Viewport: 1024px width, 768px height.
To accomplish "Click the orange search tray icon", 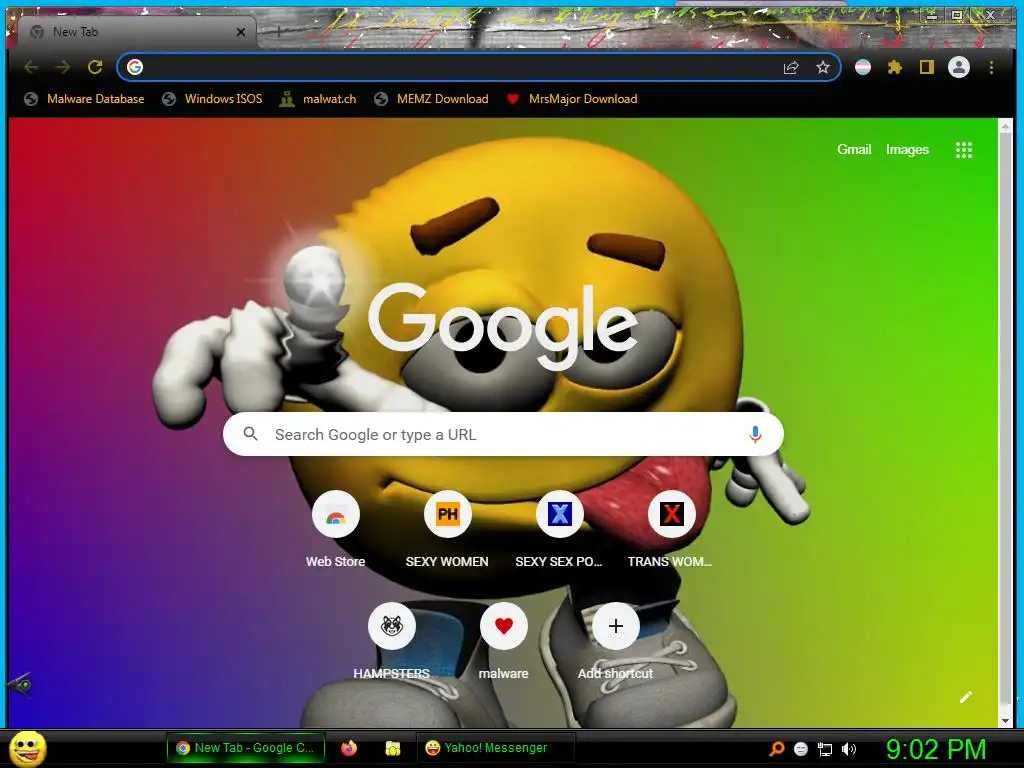I will pyautogui.click(x=776, y=749).
